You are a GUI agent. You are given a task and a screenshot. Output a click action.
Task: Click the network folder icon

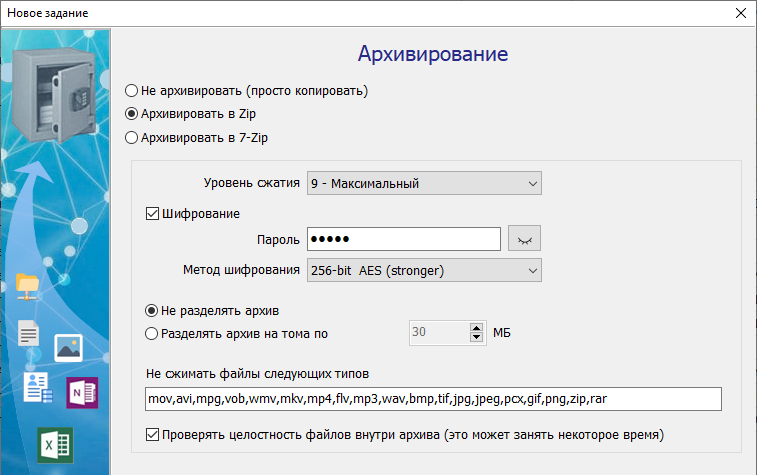[28, 284]
